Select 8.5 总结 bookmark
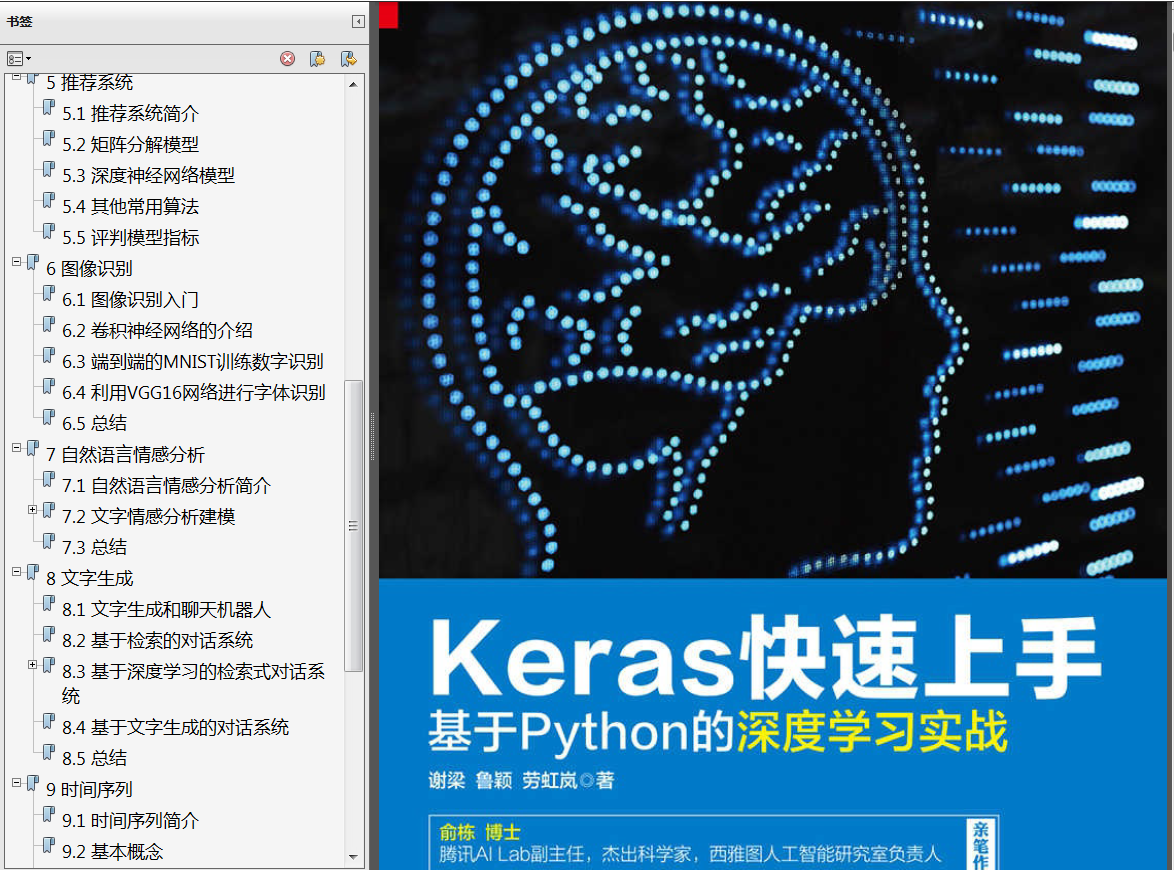This screenshot has width=1174, height=870. tap(94, 758)
